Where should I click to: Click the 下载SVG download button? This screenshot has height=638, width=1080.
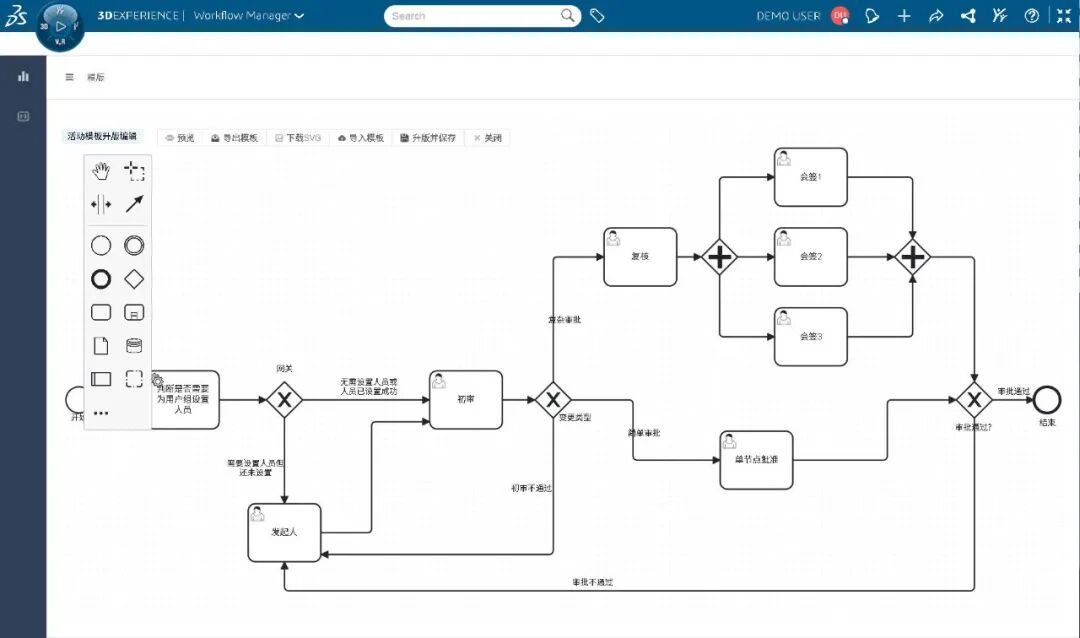pyautogui.click(x=298, y=138)
